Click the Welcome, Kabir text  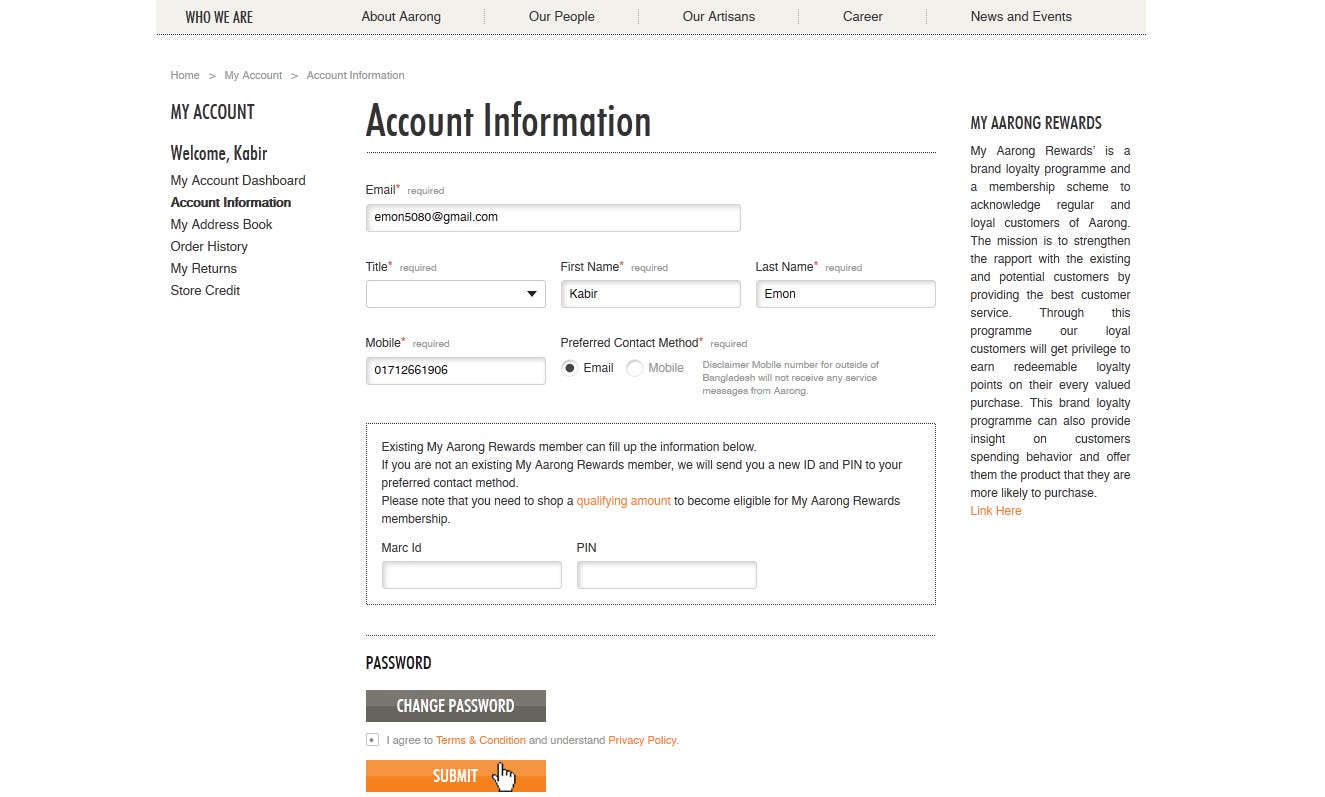(219, 153)
